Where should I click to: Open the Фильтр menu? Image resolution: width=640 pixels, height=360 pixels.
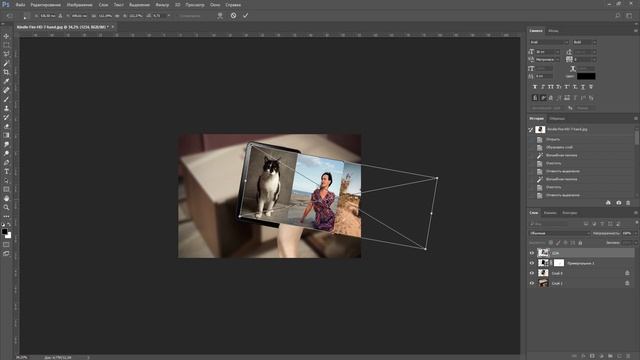pyautogui.click(x=162, y=5)
